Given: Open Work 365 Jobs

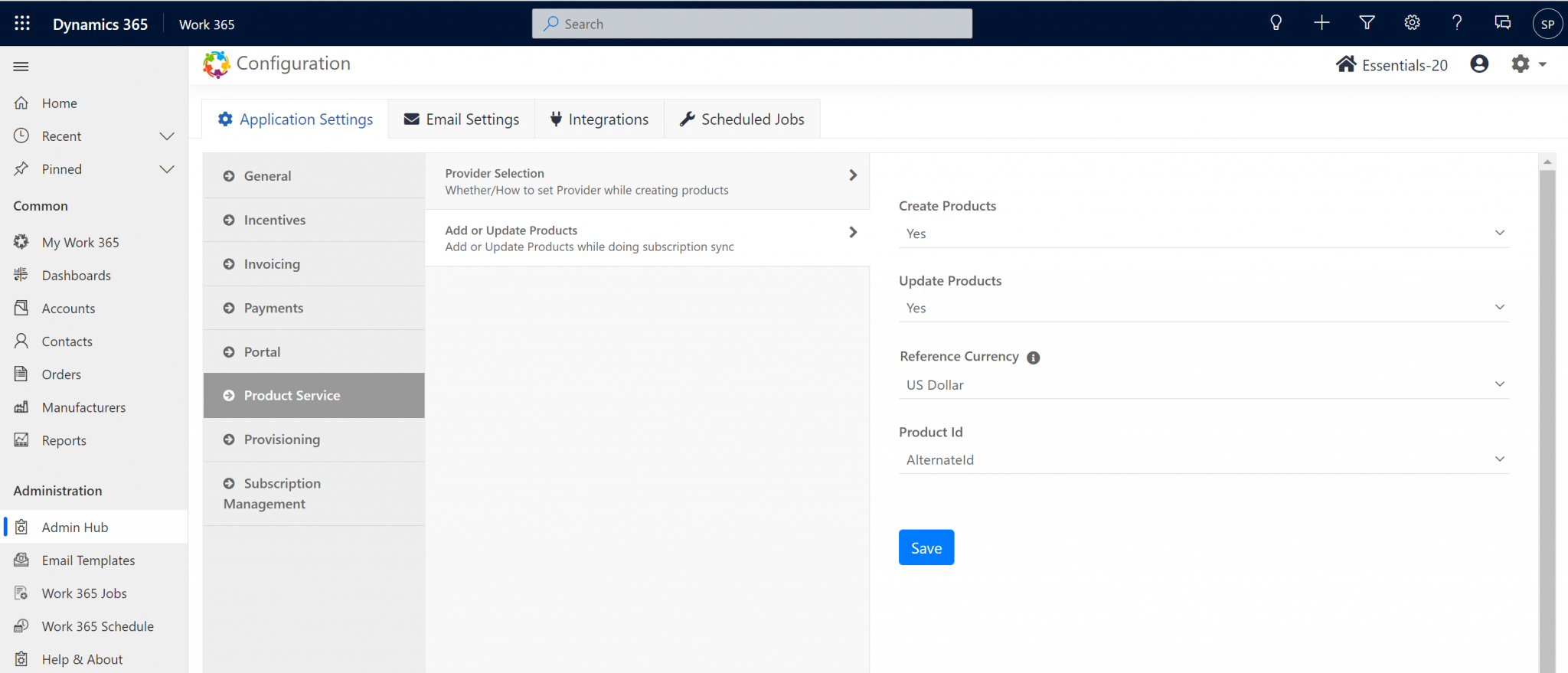Looking at the screenshot, I should point(93,593).
